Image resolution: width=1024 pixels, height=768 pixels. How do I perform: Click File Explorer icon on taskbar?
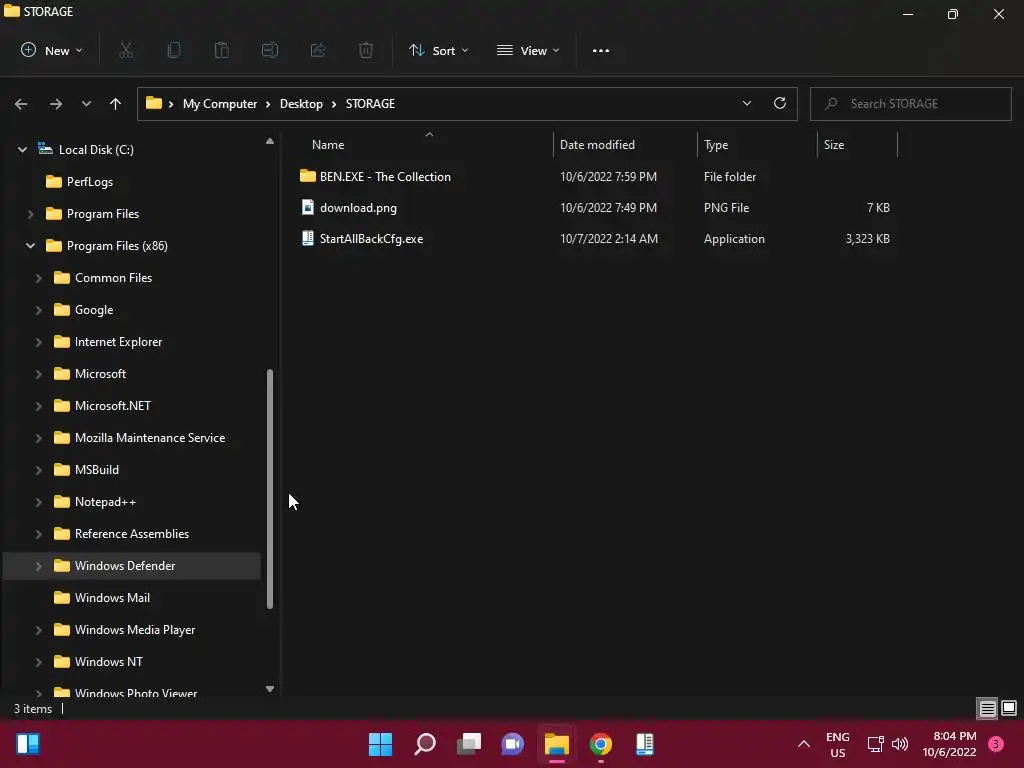[557, 744]
